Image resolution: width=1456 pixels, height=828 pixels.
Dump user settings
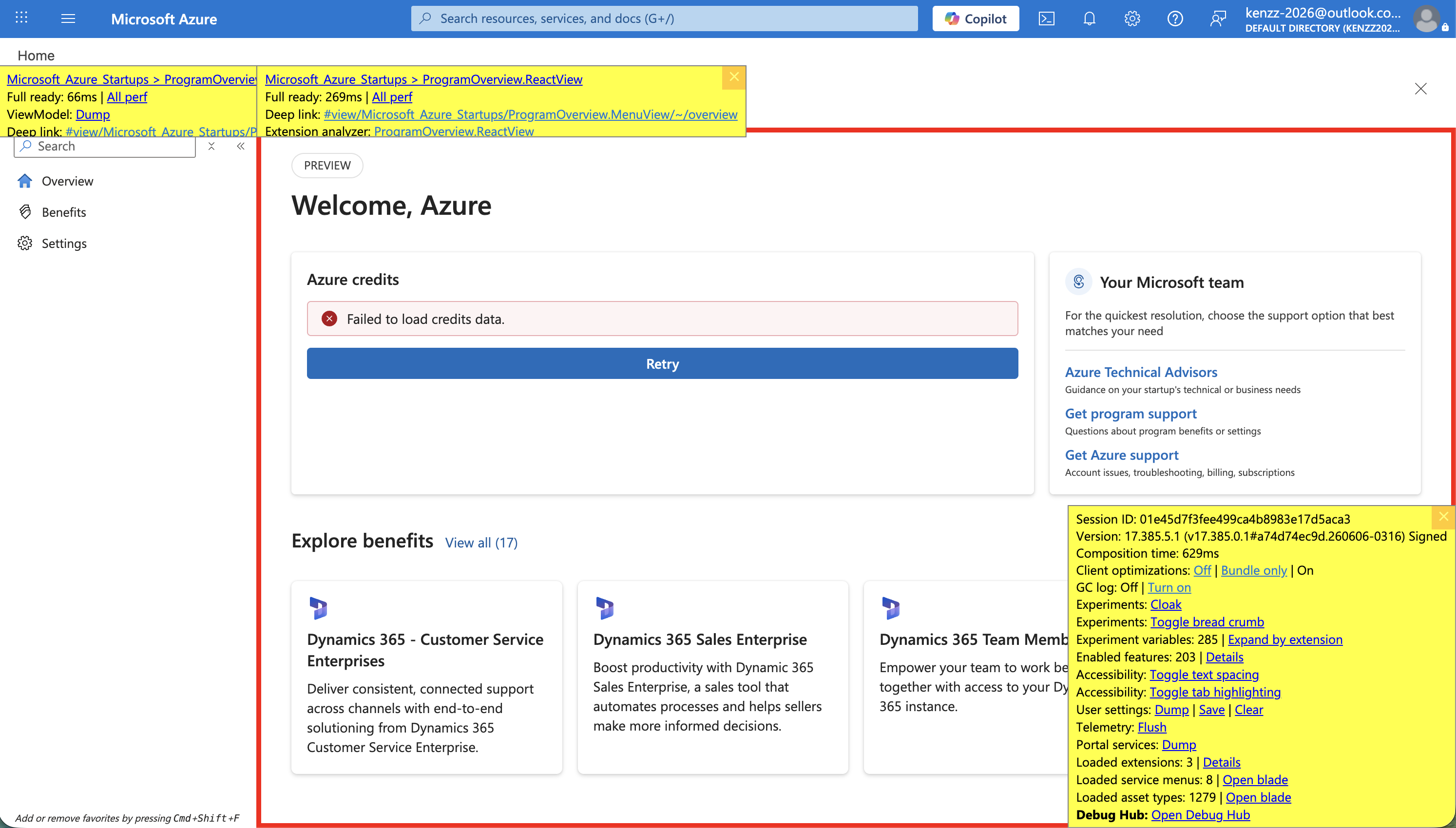click(x=1171, y=710)
